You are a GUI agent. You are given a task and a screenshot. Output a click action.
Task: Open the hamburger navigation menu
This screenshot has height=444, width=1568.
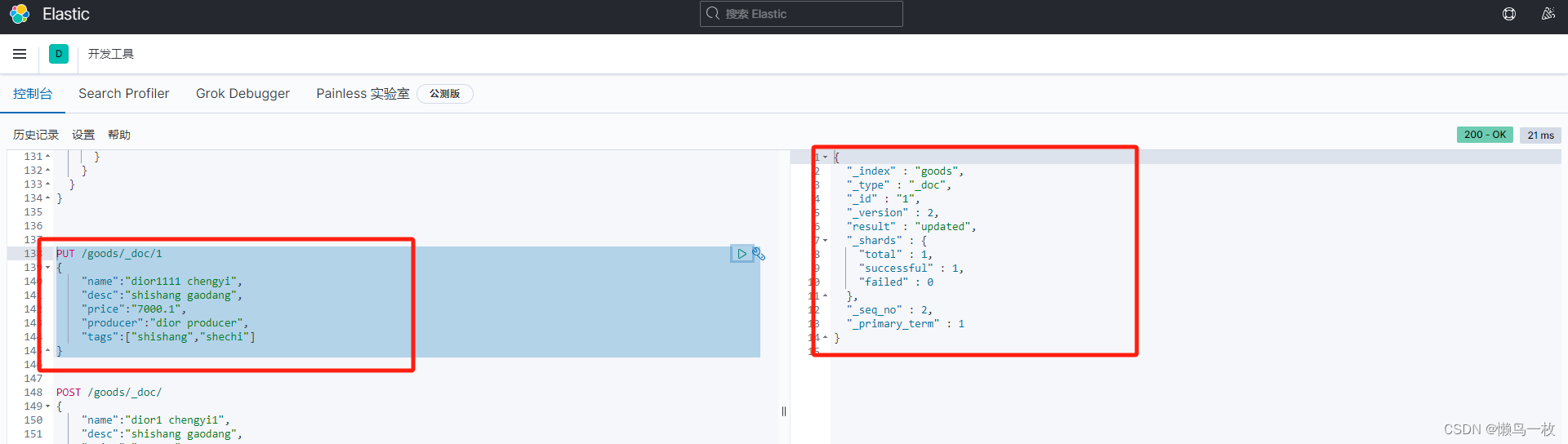tap(20, 54)
